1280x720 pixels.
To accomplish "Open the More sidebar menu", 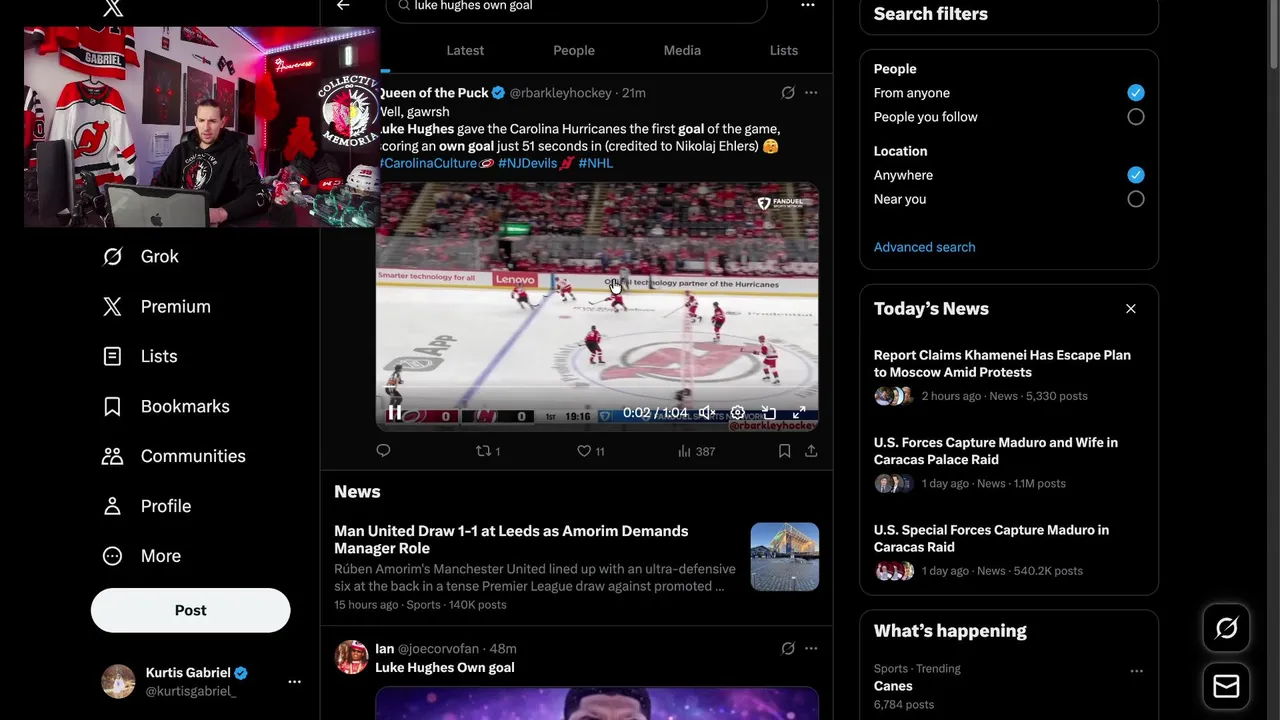I will point(142,556).
